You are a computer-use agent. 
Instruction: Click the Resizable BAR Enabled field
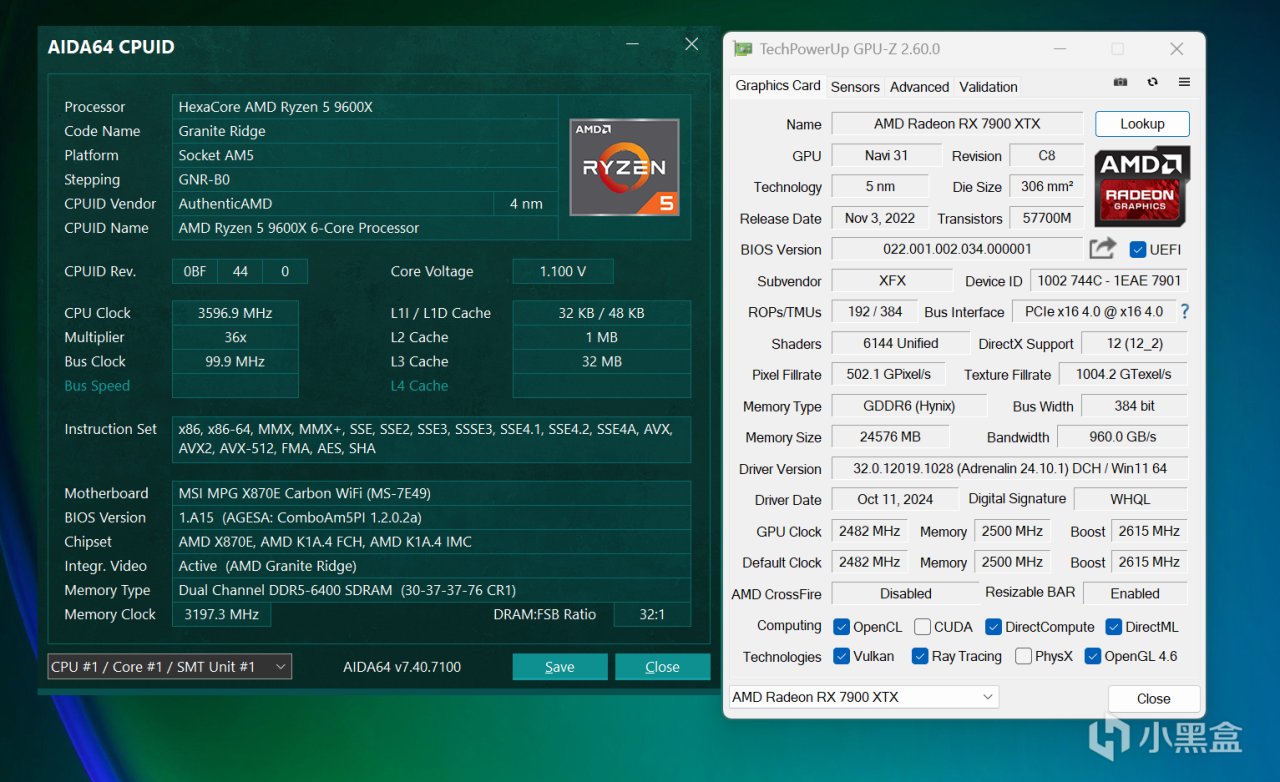pyautogui.click(x=1135, y=593)
